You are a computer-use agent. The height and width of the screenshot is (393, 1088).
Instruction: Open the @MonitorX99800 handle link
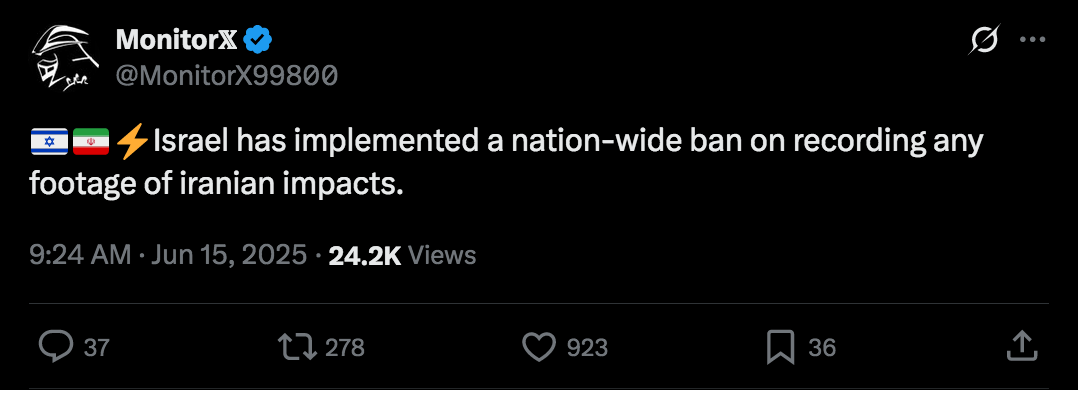(x=227, y=75)
